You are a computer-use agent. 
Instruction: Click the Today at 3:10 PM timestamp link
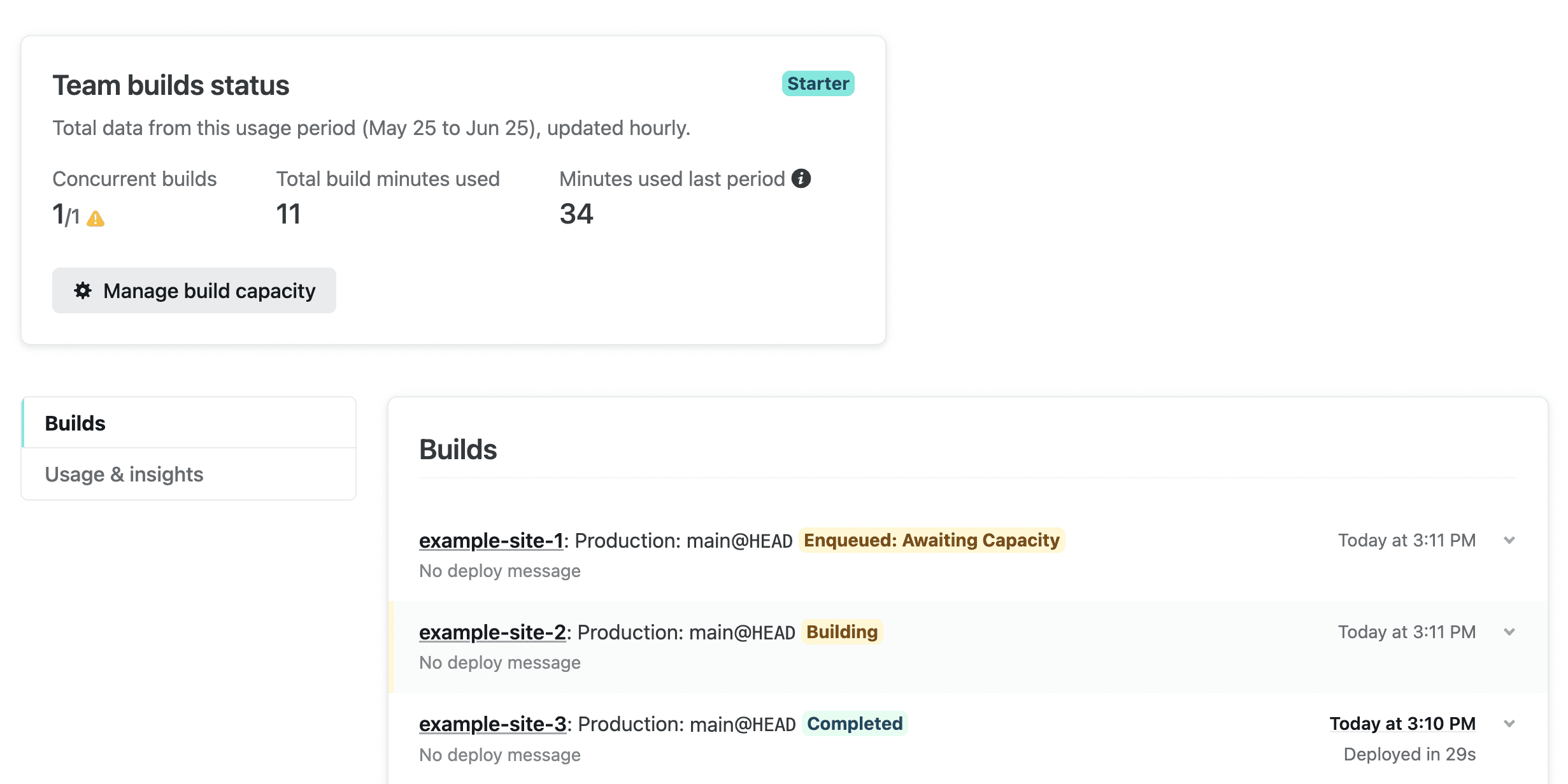tap(1402, 724)
